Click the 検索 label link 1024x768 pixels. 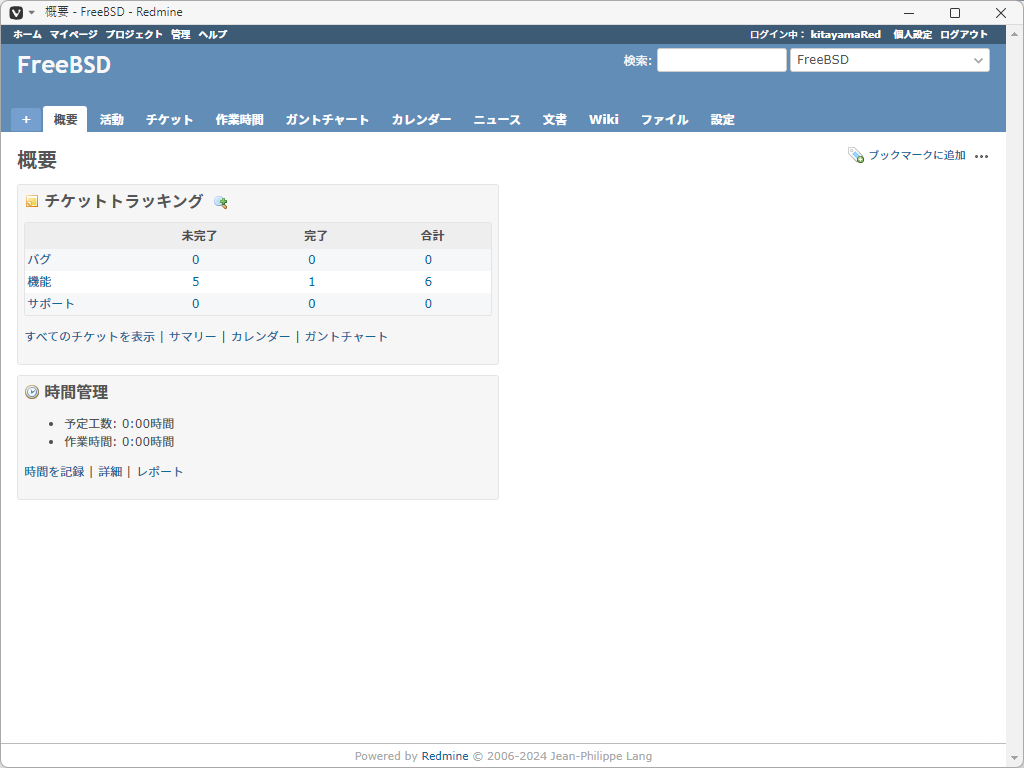[x=635, y=61]
